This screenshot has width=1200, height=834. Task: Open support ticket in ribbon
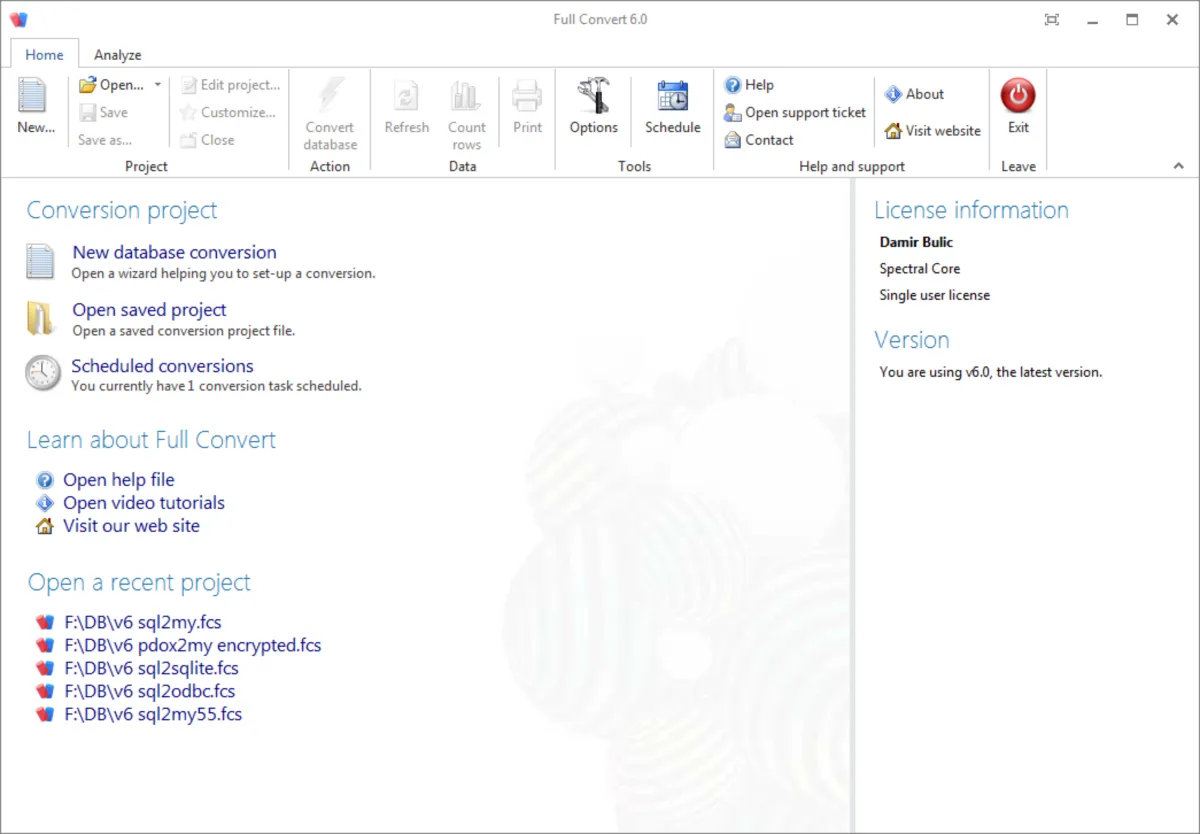tap(795, 113)
